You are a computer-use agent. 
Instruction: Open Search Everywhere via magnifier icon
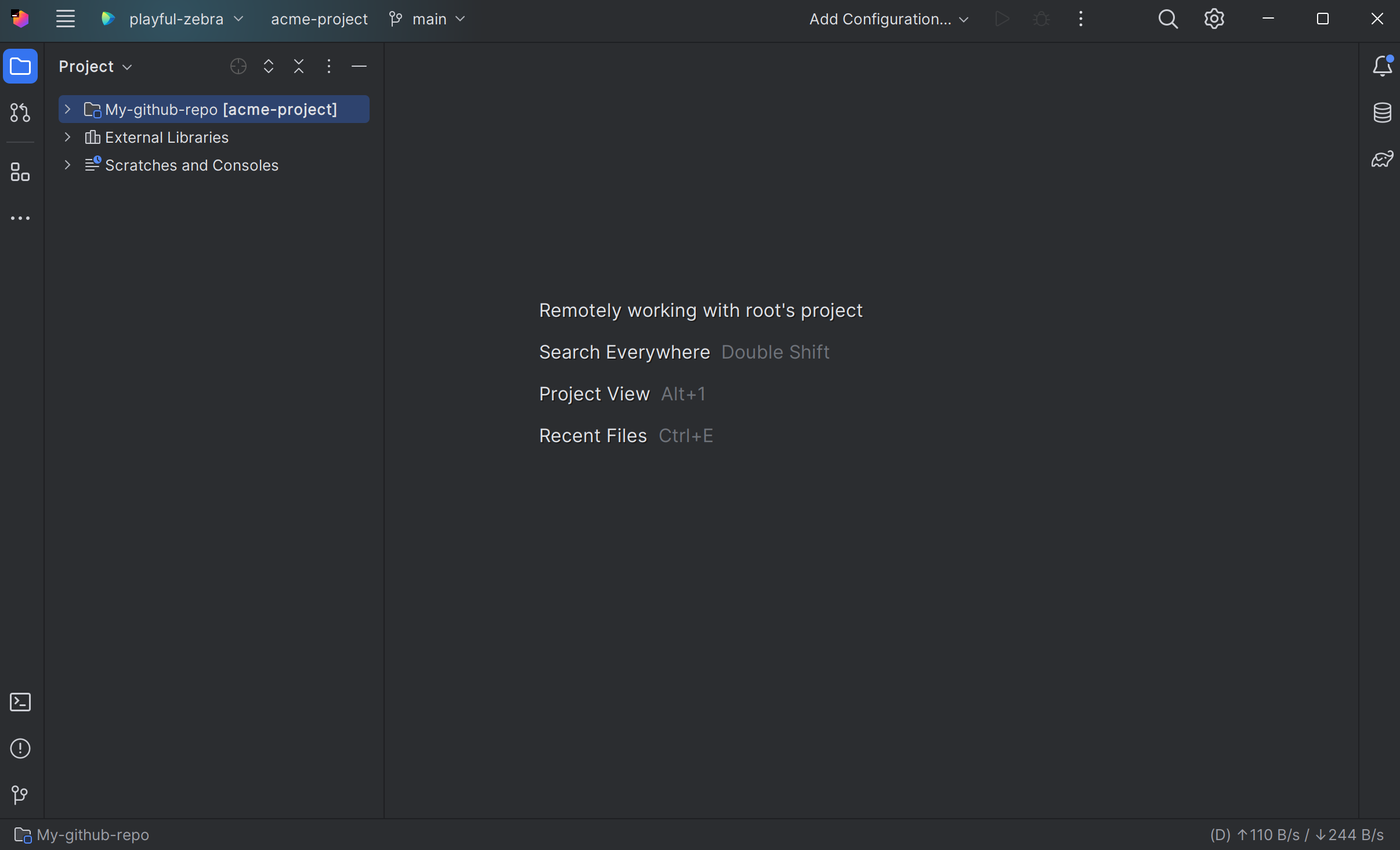tap(1169, 19)
